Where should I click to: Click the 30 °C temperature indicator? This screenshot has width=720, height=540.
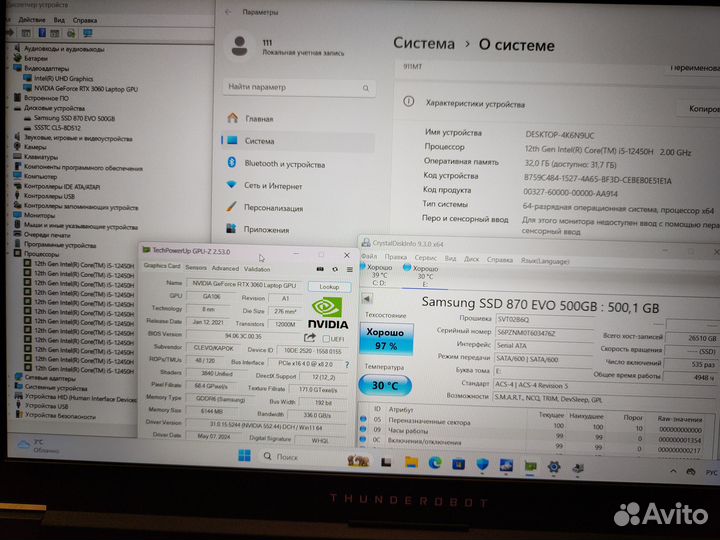click(385, 385)
